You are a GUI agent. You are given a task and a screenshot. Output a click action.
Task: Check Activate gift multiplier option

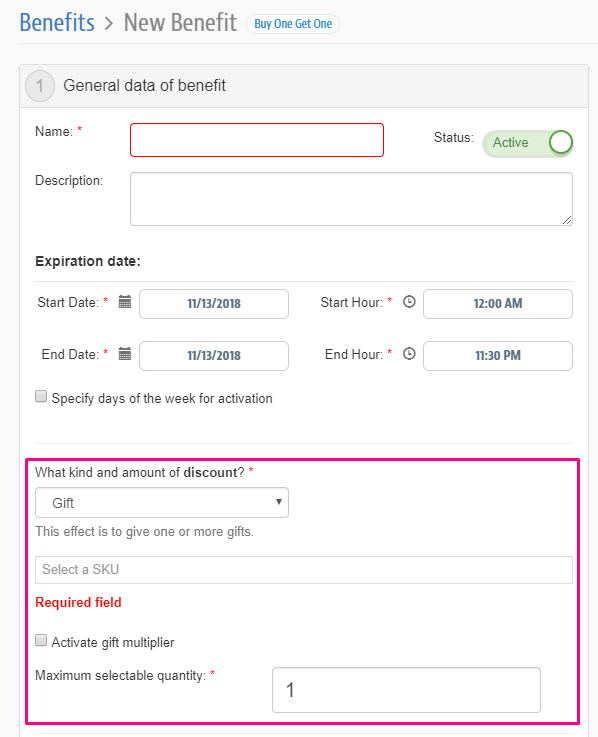[41, 640]
